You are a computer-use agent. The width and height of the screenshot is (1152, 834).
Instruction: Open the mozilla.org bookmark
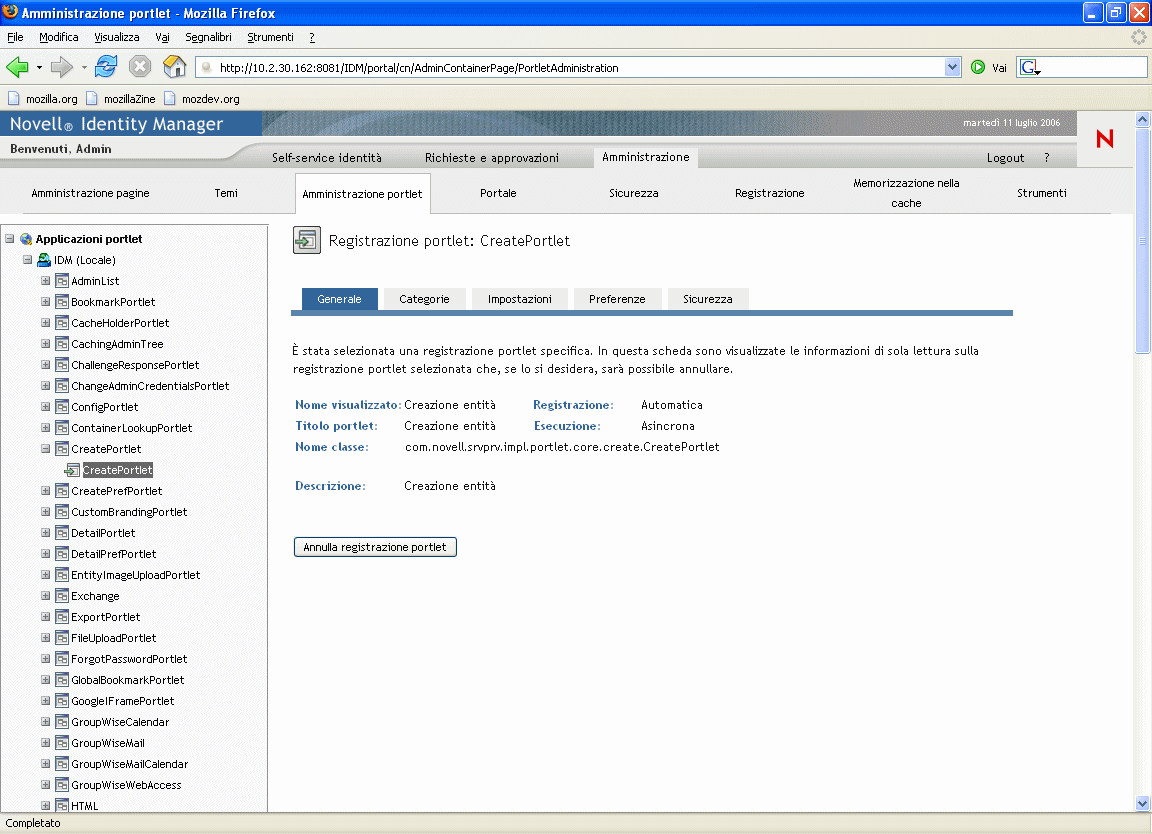42,98
